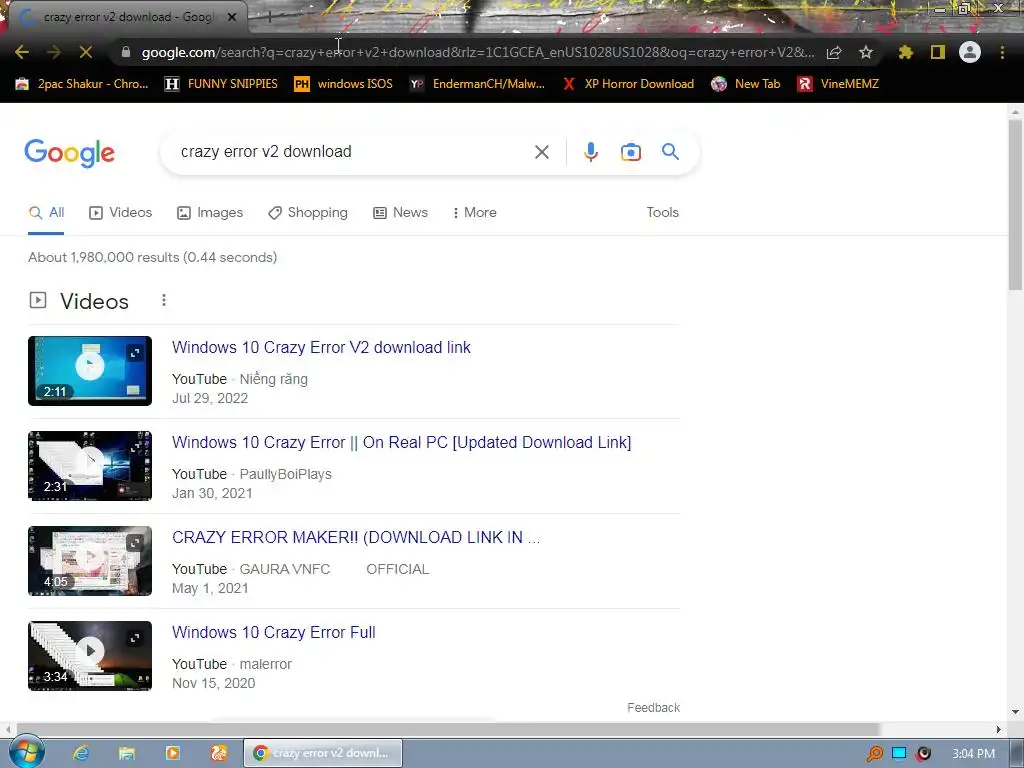Screen dimensions: 1024x768
Task: Open CRAZY ERROR MAKER!! video link
Action: click(x=356, y=537)
